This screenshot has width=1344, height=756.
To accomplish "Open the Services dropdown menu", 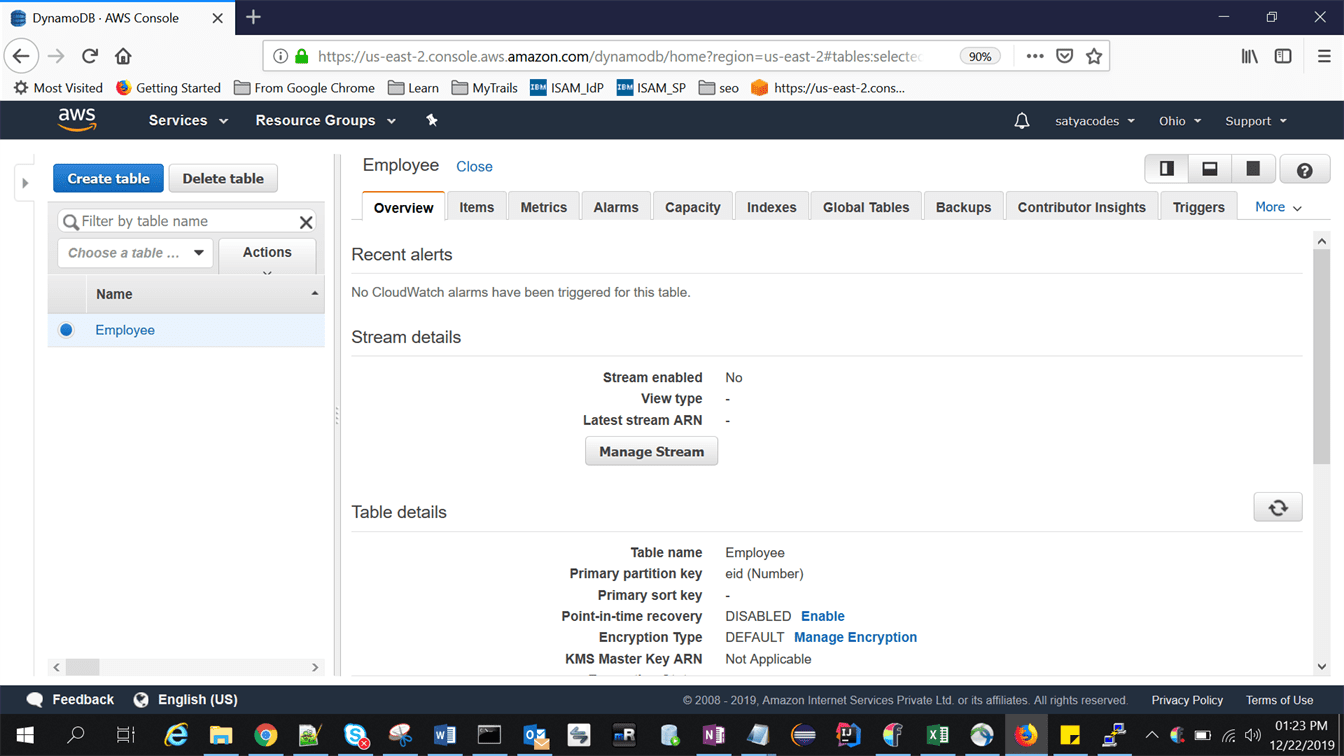I will [x=188, y=120].
